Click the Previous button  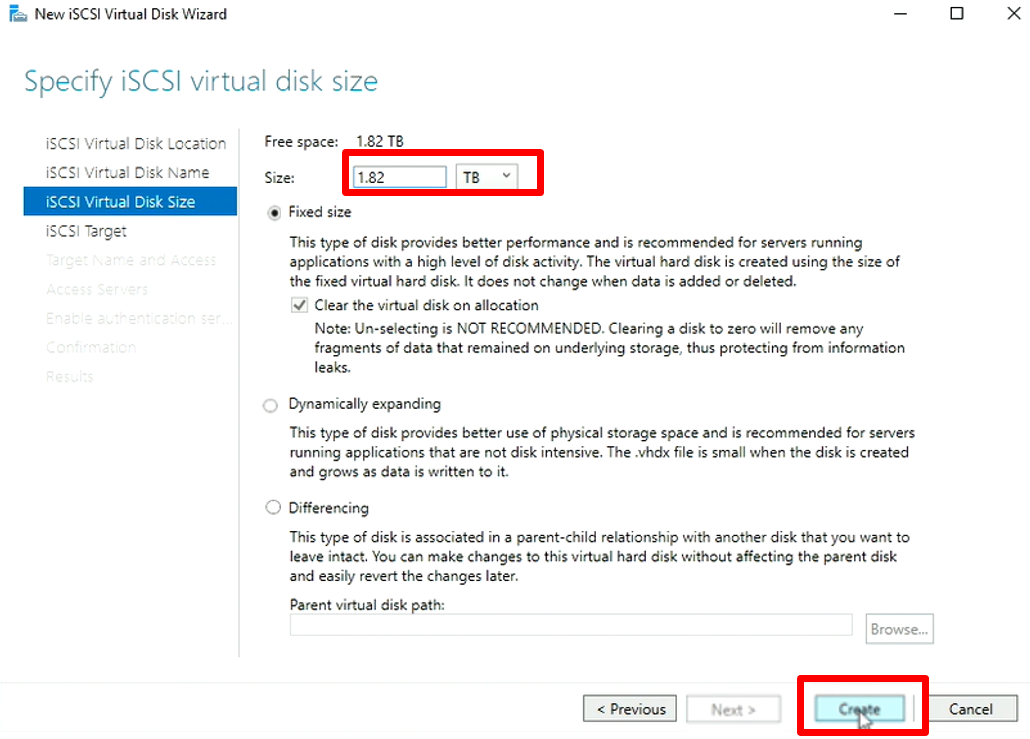tap(630, 709)
